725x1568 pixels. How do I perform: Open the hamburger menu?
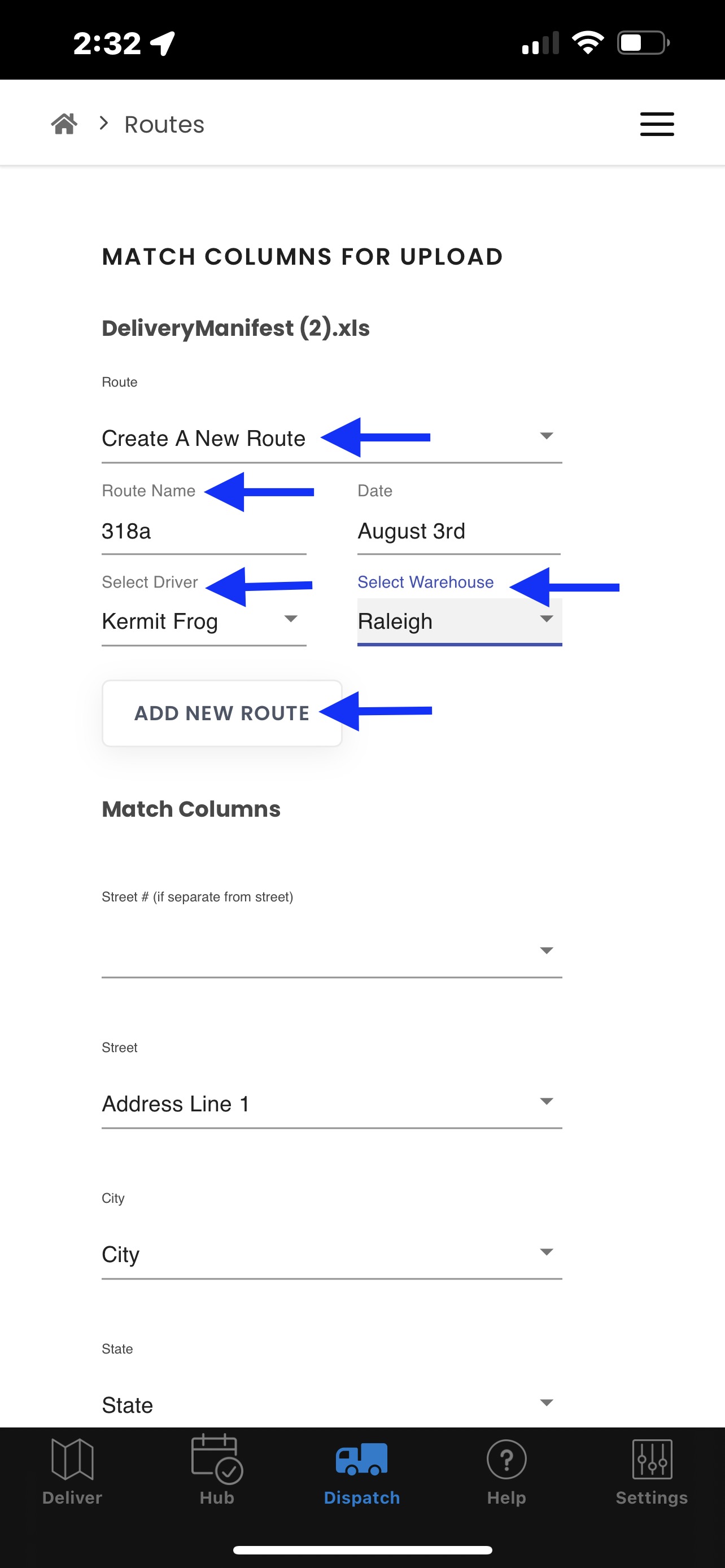coord(657,124)
